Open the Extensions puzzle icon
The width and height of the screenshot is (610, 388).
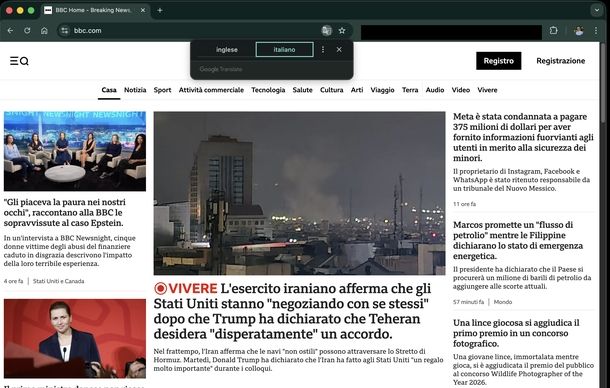[554, 30]
